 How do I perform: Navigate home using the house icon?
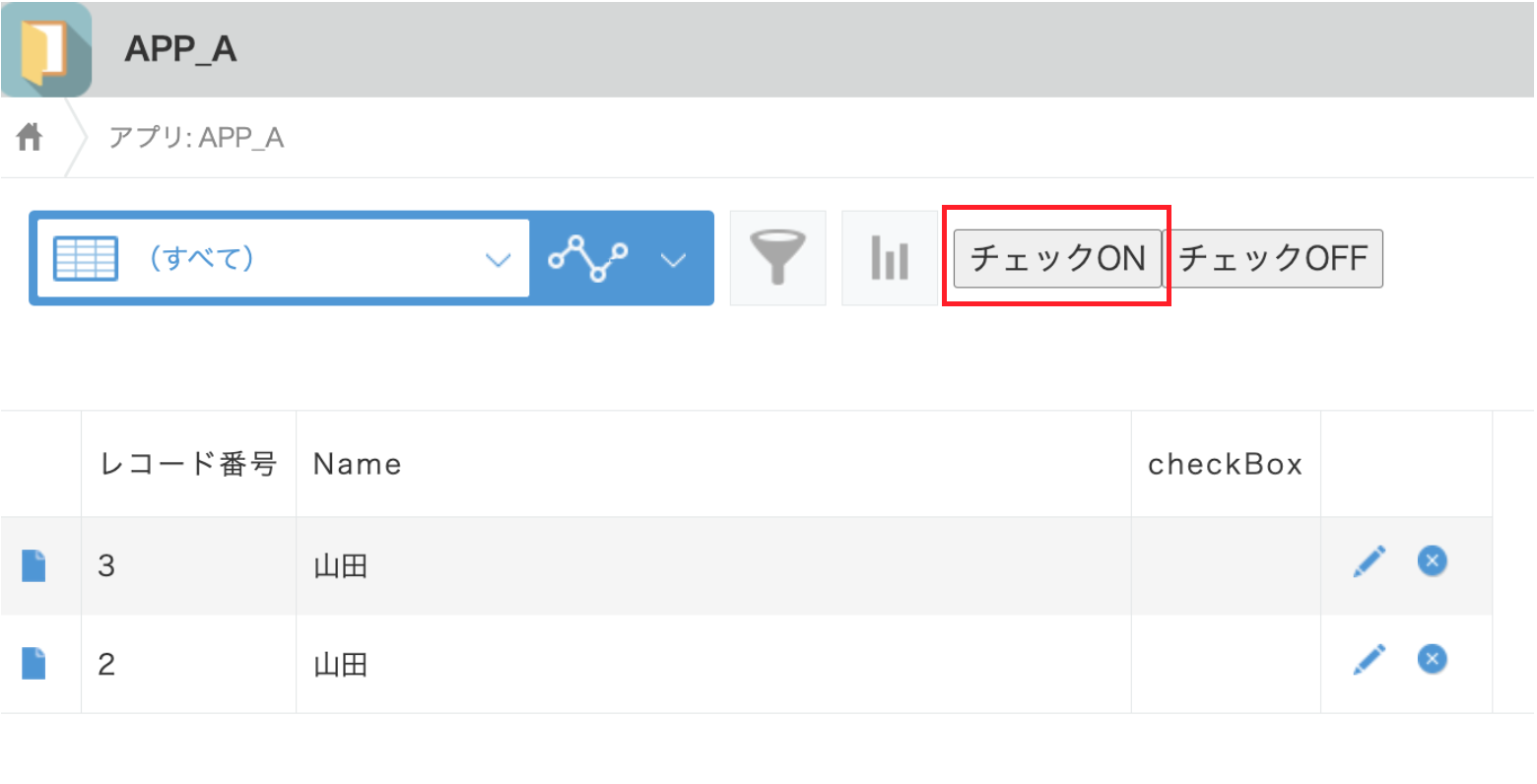coord(29,136)
